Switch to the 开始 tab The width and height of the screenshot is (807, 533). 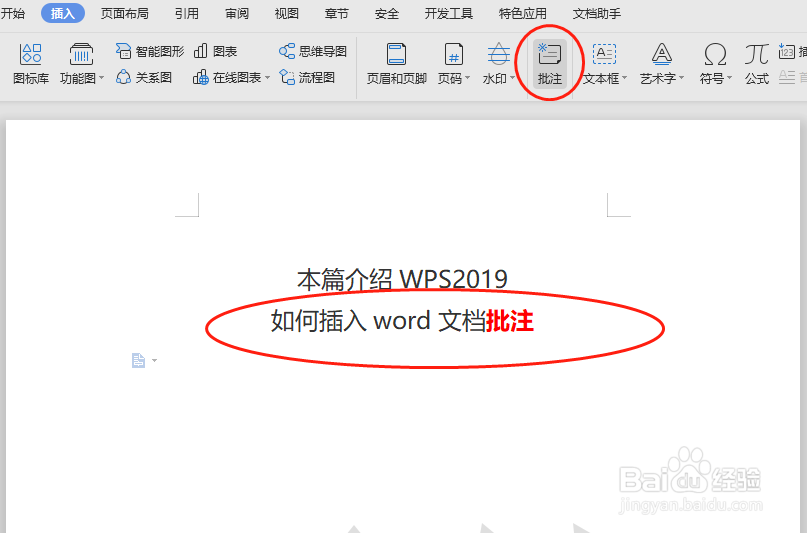pos(12,13)
